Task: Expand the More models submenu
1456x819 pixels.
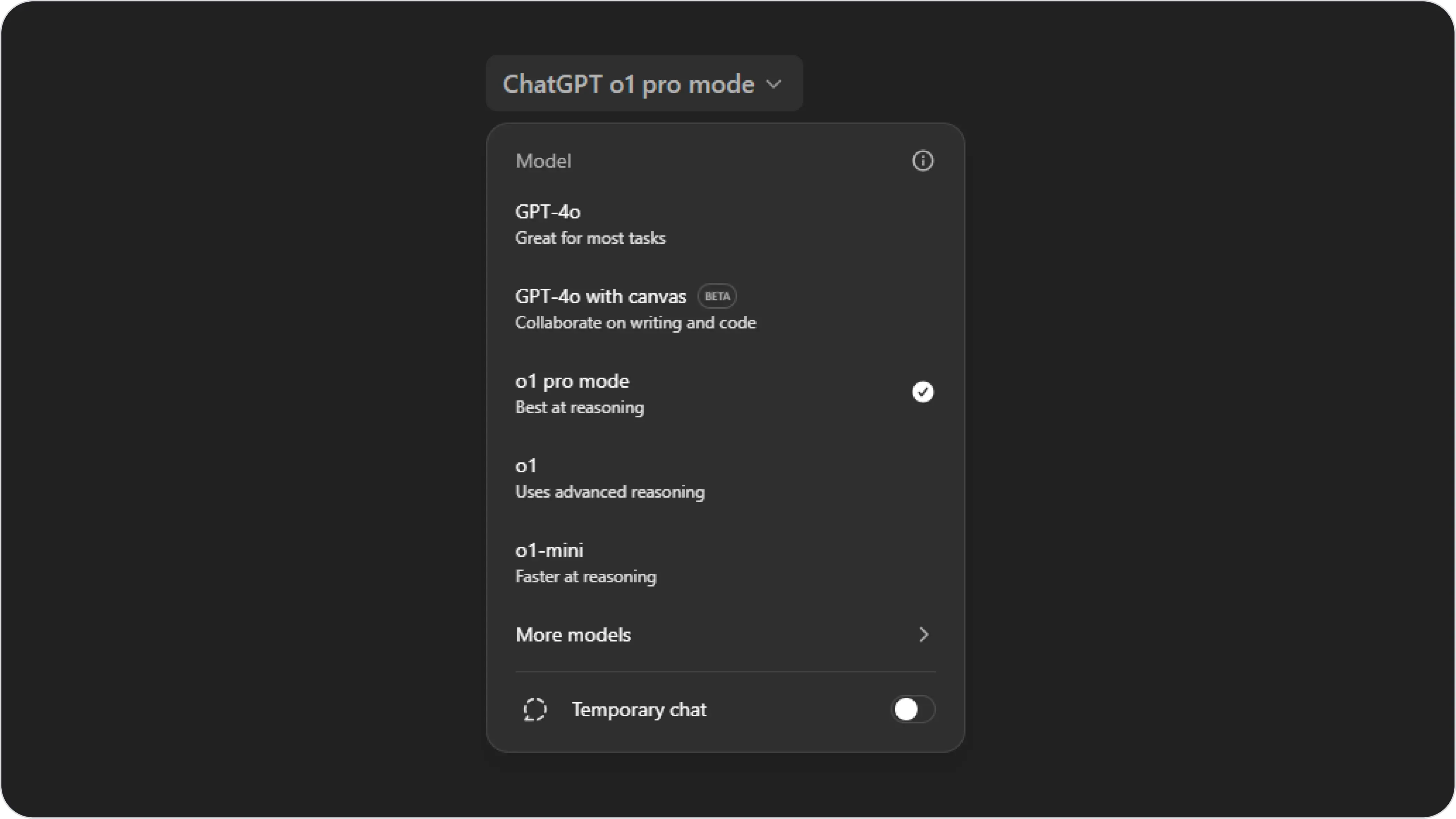Action: pyautogui.click(x=725, y=635)
